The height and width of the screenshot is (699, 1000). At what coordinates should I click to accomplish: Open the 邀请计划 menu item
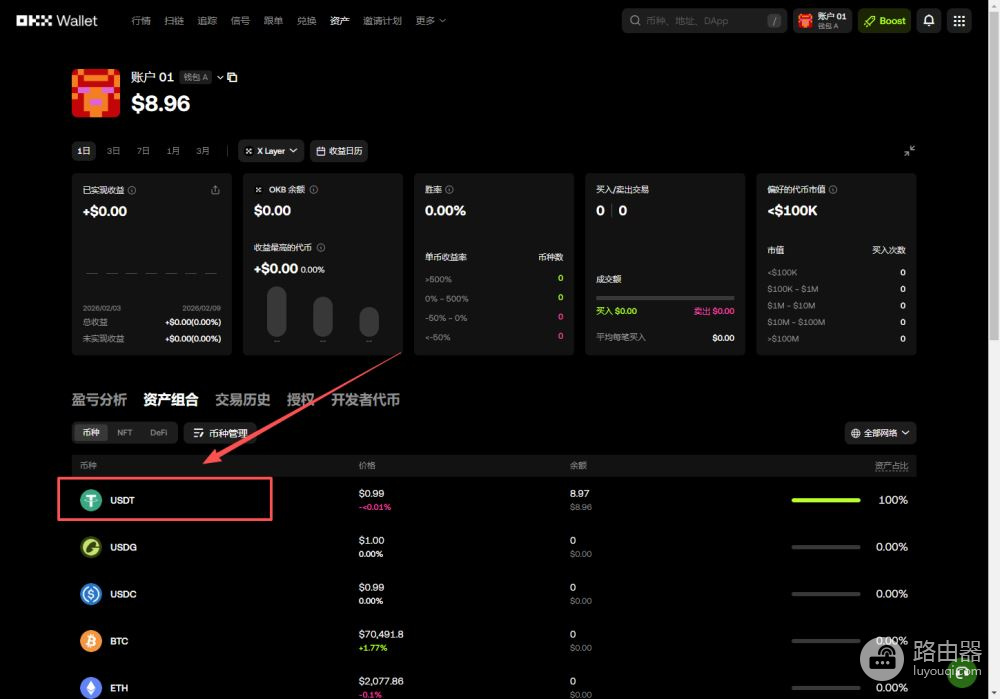(x=383, y=20)
